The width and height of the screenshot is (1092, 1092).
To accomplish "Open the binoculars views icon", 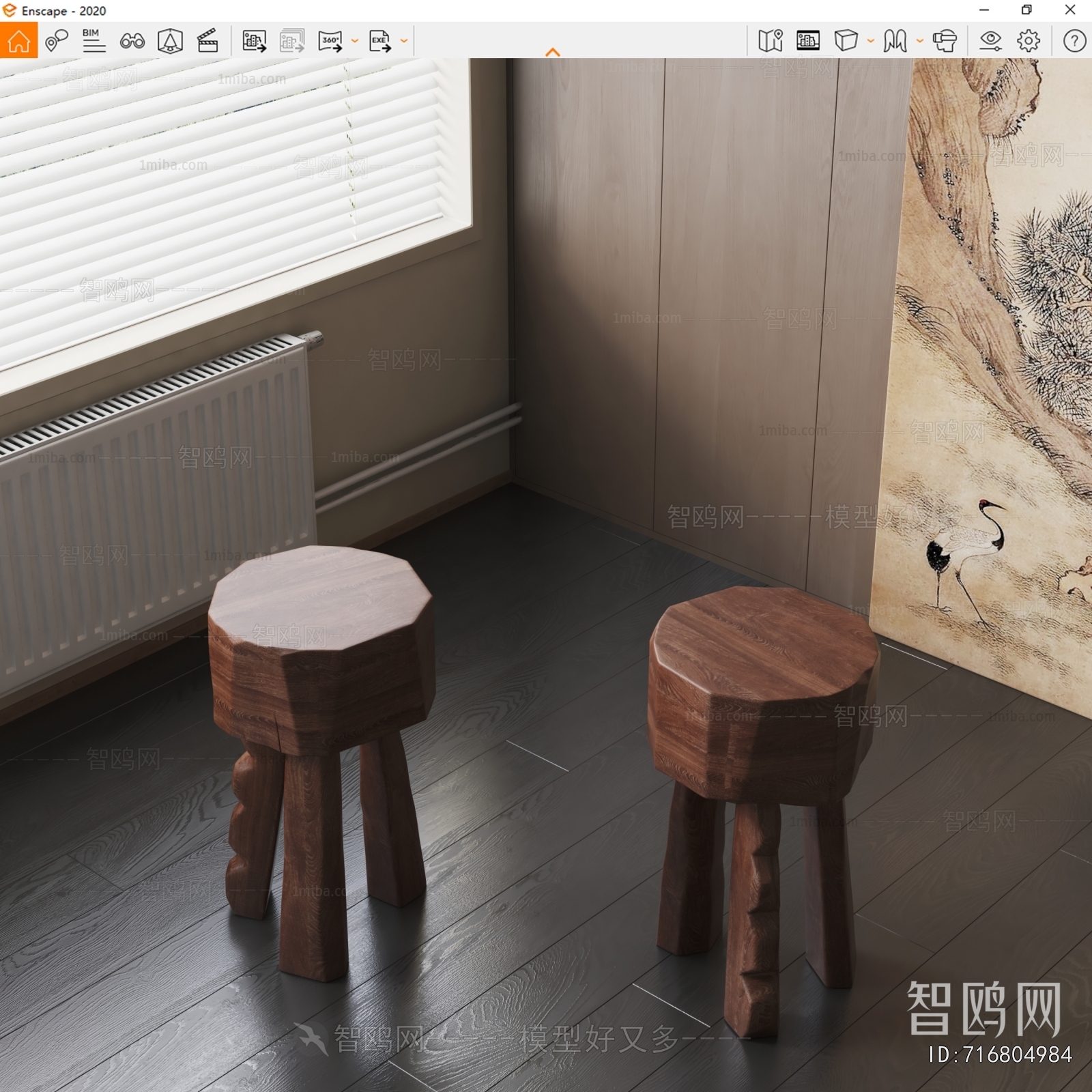I will pos(132,41).
